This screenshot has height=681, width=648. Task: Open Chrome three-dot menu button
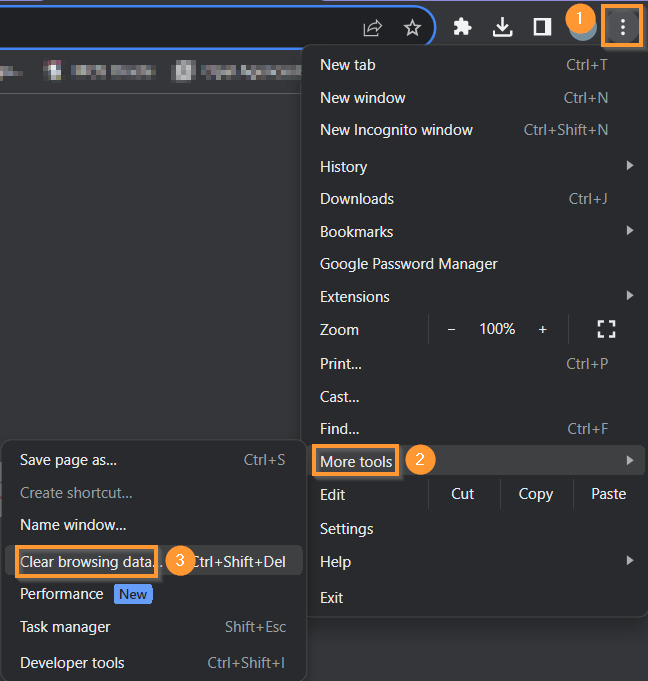pyautogui.click(x=622, y=27)
